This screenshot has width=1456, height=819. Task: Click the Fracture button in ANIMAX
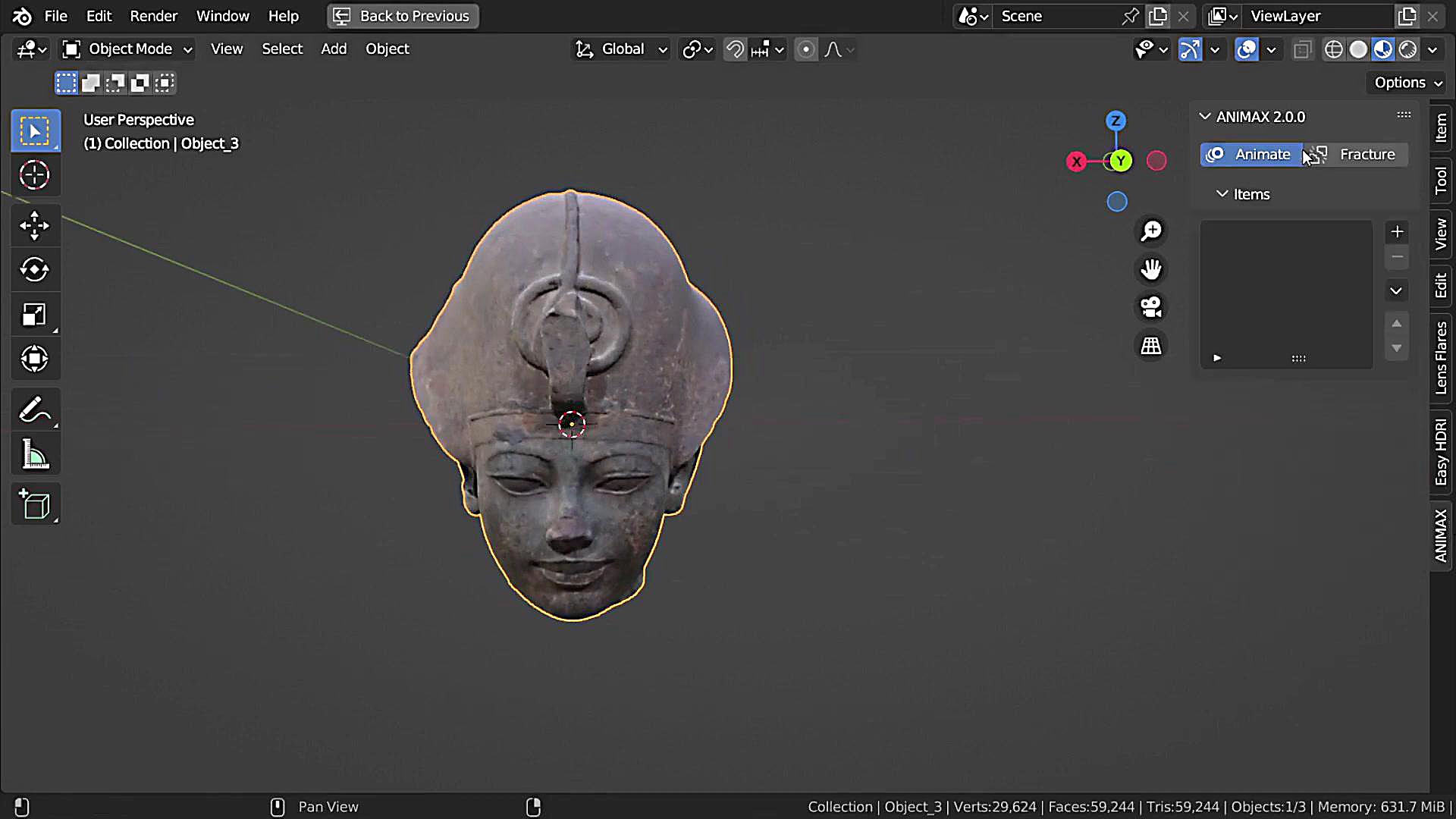pyautogui.click(x=1356, y=155)
